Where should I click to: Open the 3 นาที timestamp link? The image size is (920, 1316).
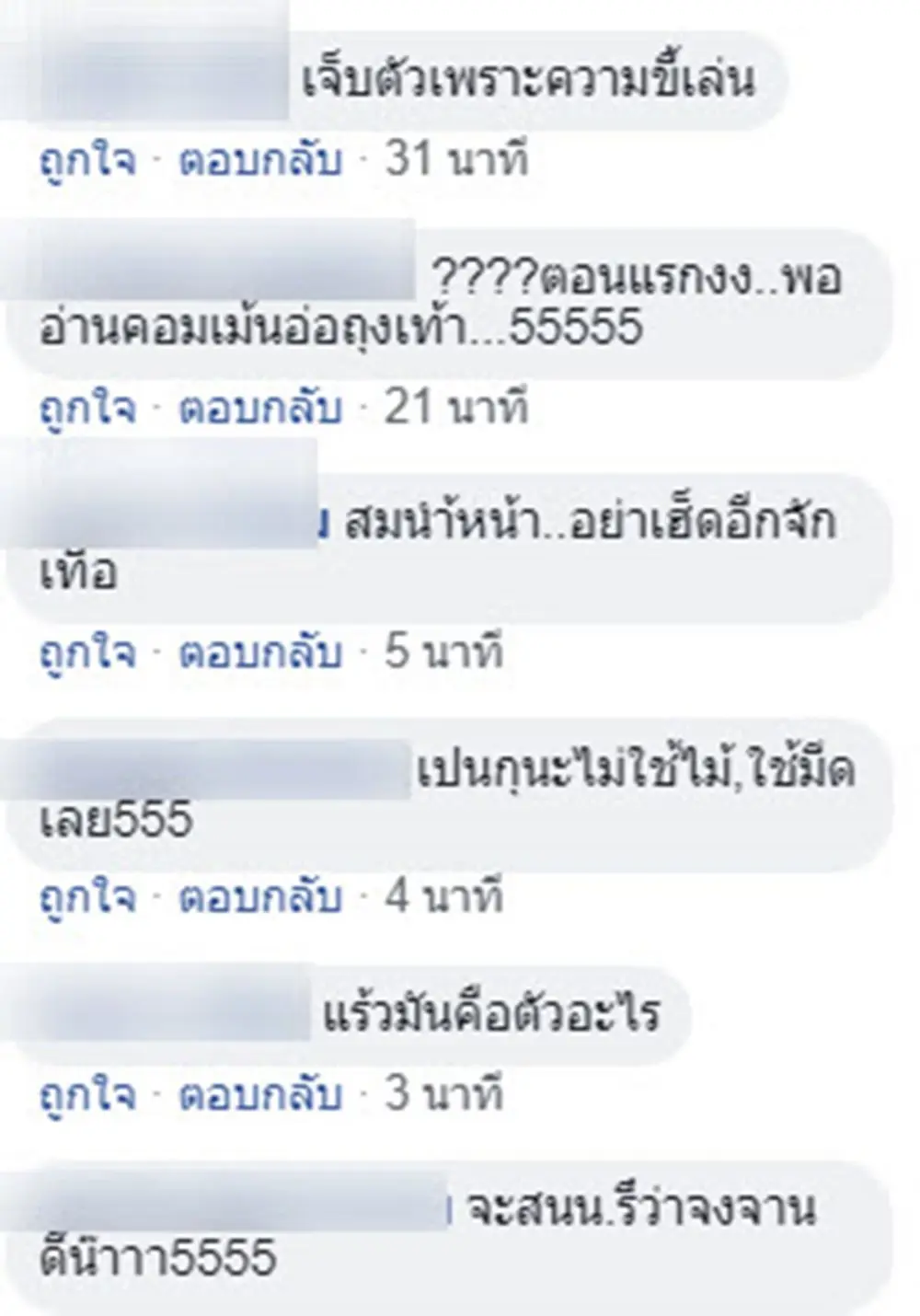pyautogui.click(x=444, y=1094)
